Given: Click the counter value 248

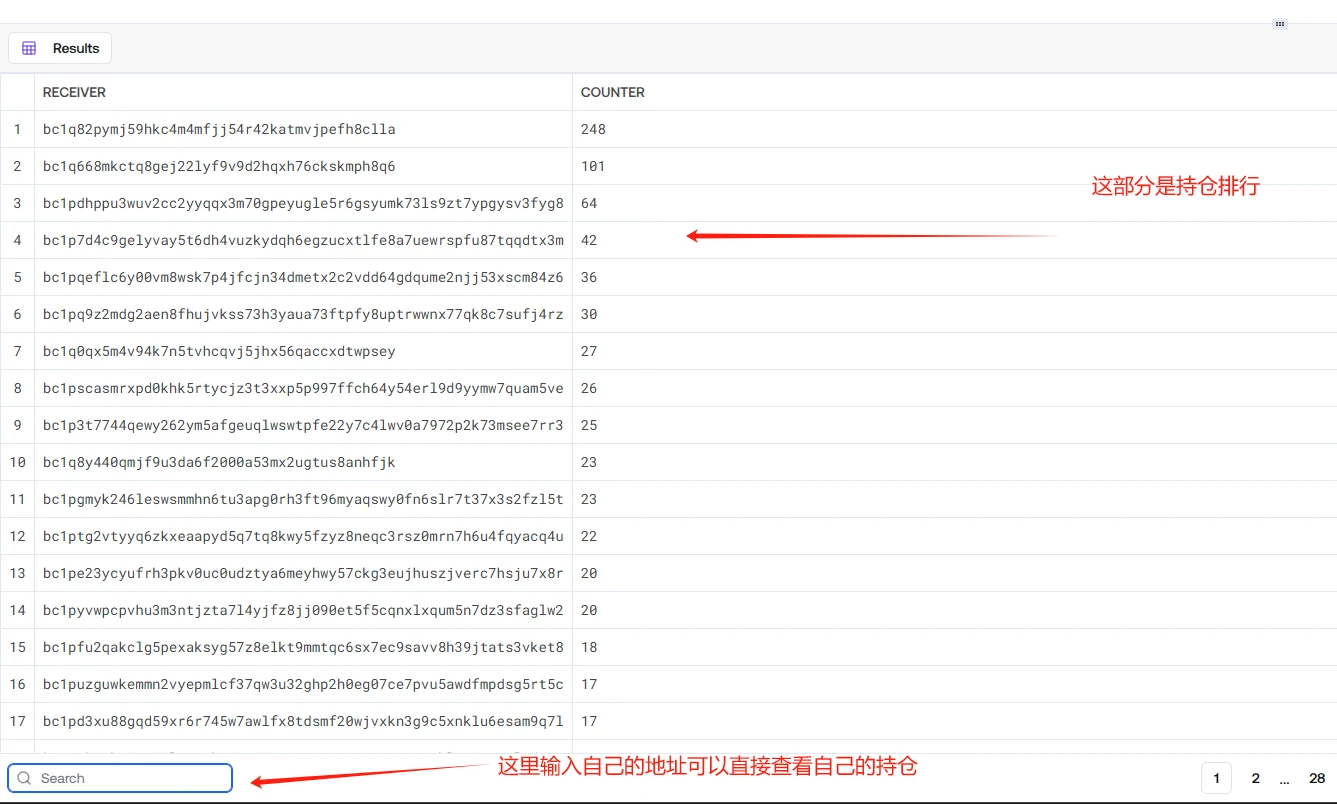Looking at the screenshot, I should 593,129.
